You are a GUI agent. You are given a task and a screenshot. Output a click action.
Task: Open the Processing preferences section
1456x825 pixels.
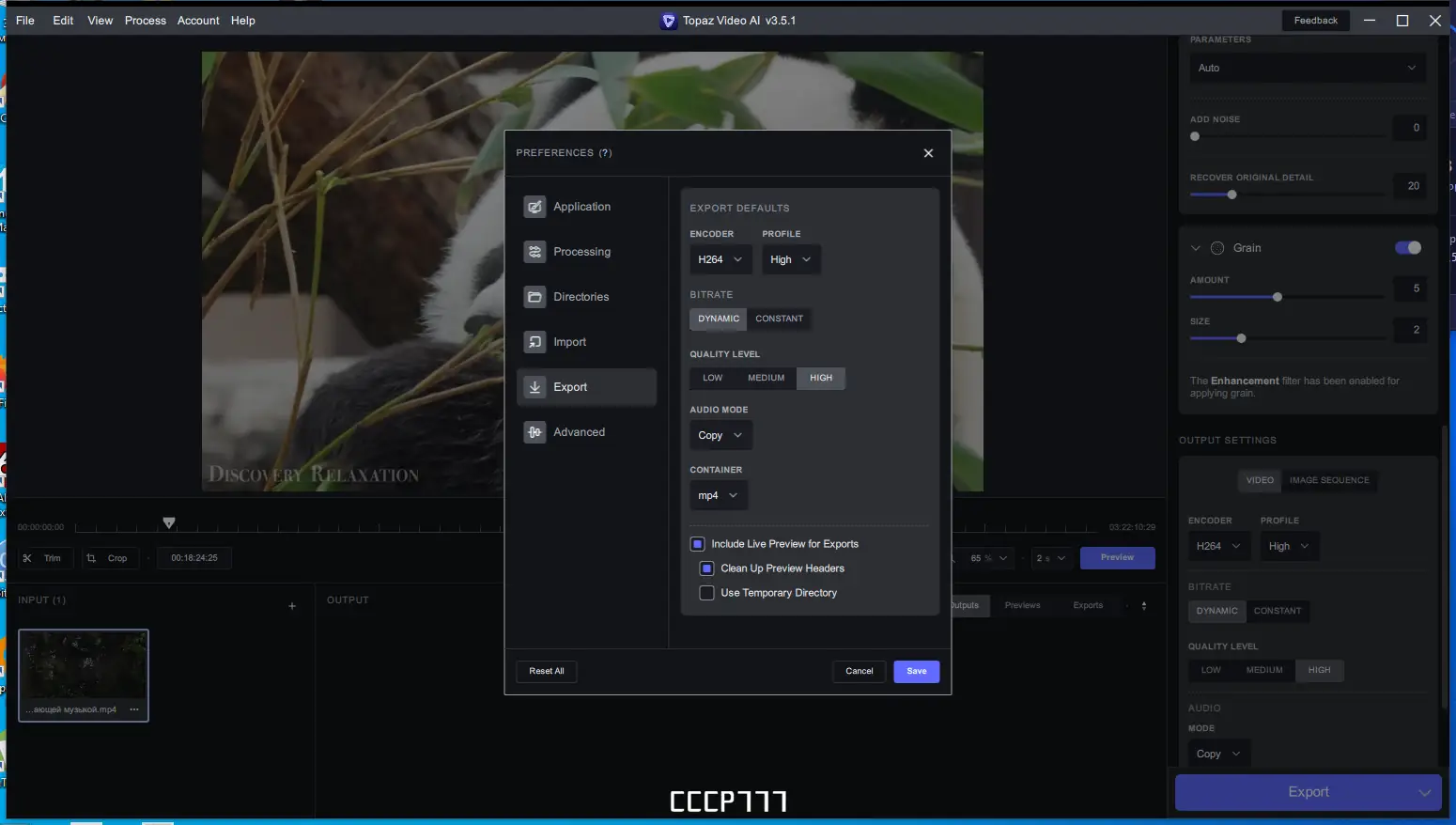[586, 252]
